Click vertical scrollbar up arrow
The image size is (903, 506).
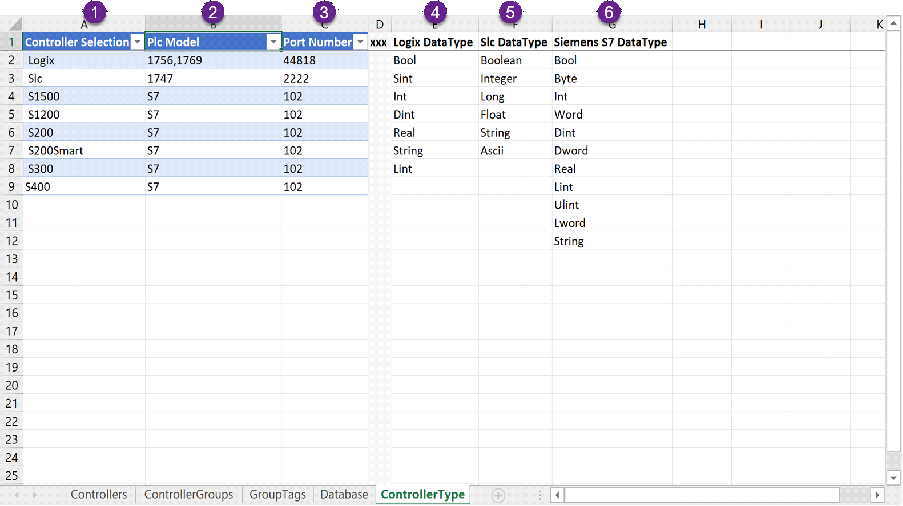coord(893,24)
